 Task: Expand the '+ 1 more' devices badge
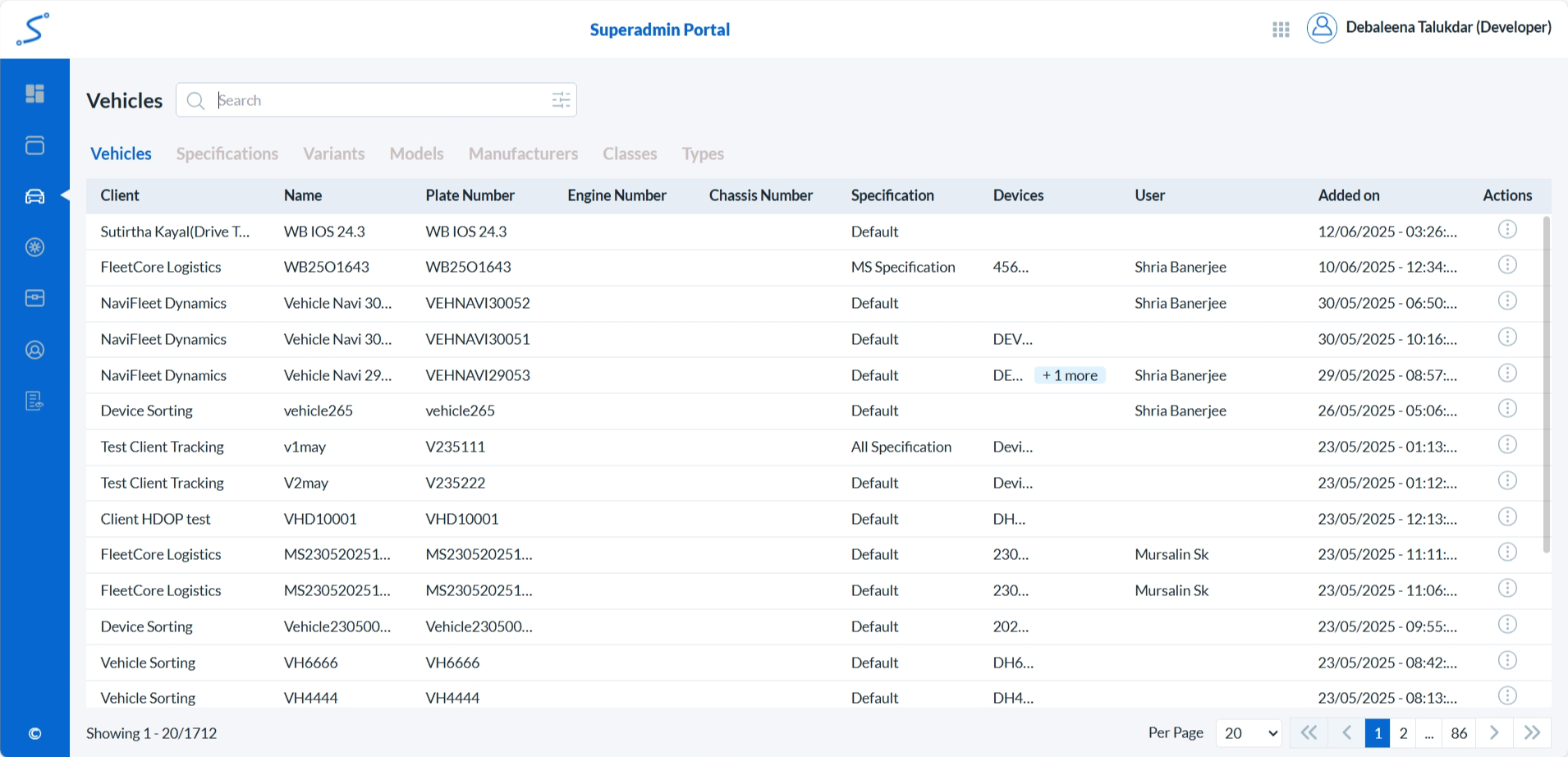(x=1070, y=375)
